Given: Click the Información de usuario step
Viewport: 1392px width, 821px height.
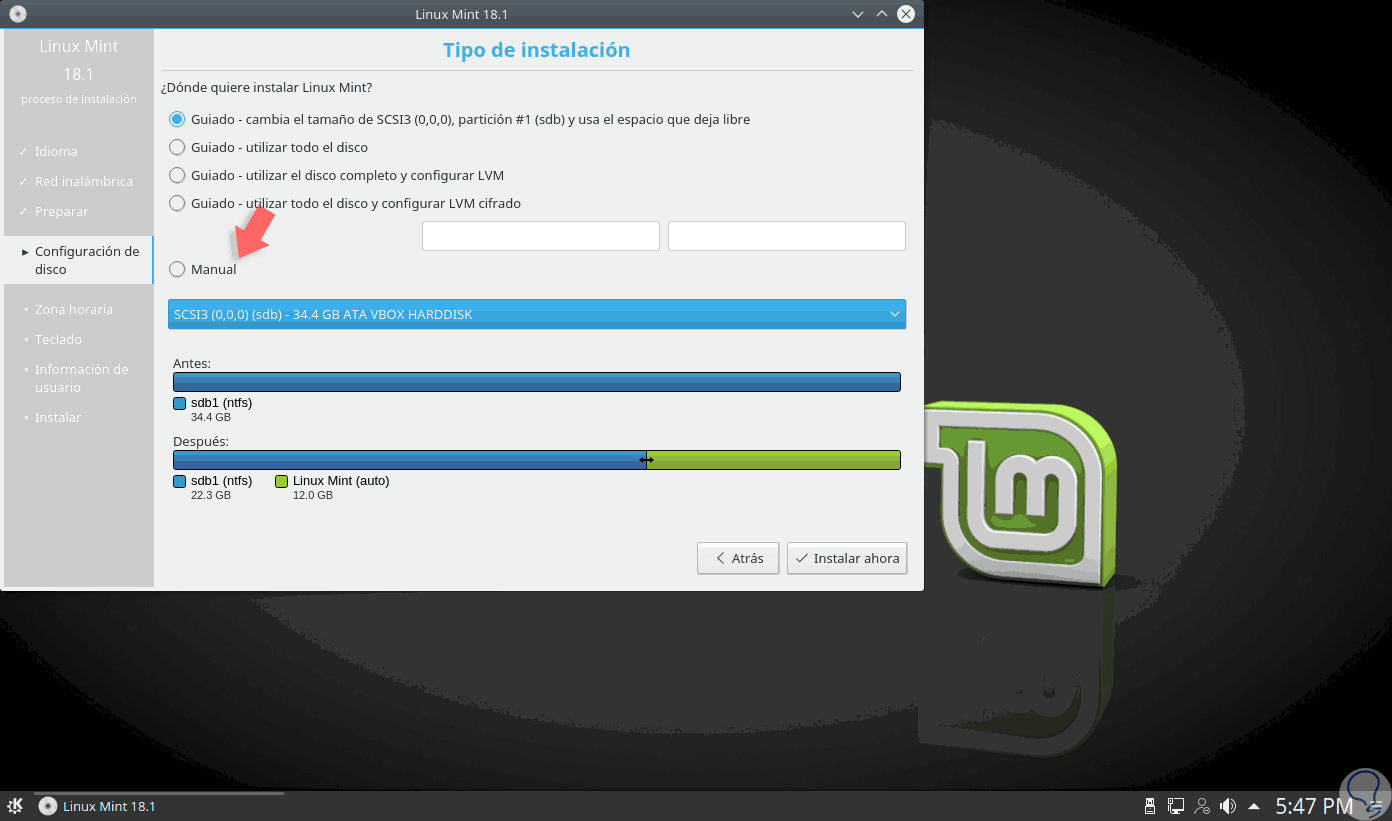Looking at the screenshot, I should click(x=82, y=378).
